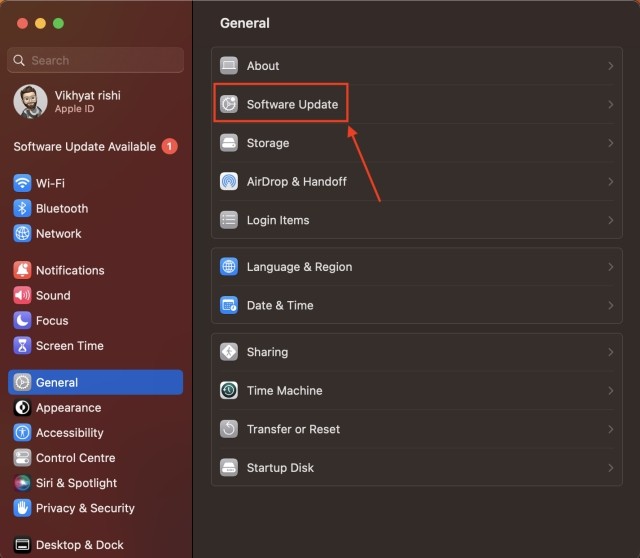Screen dimensions: 640x558
Task: Click the green zoom window button
Action: [58, 23]
